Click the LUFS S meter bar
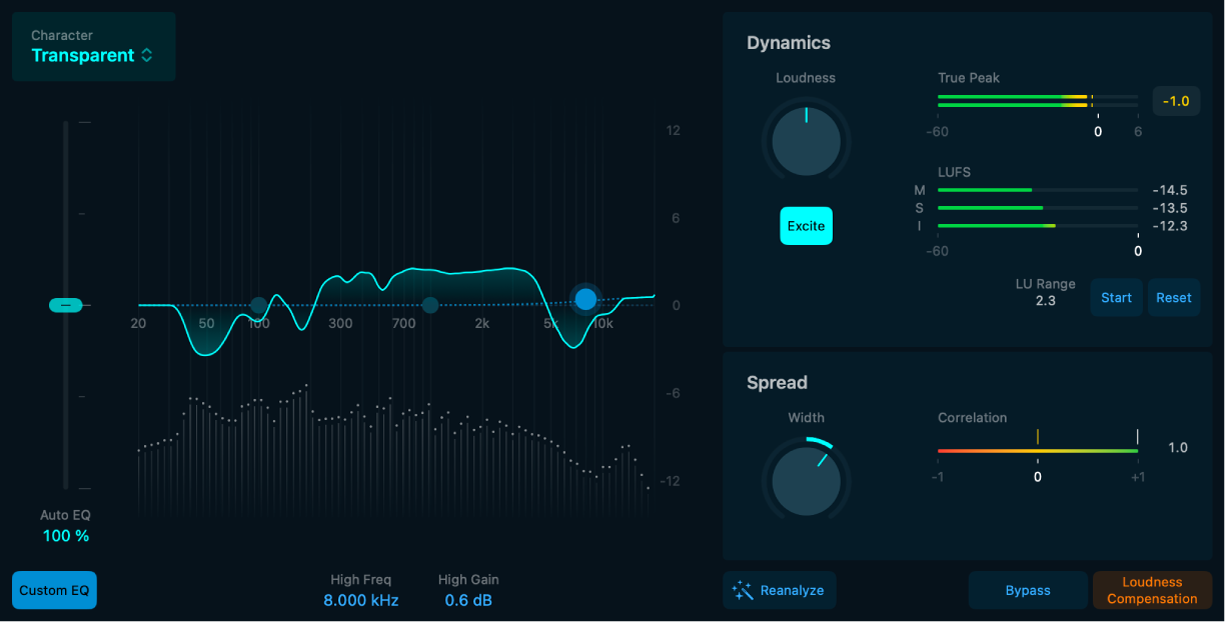This screenshot has width=1226, height=622. click(x=1038, y=208)
